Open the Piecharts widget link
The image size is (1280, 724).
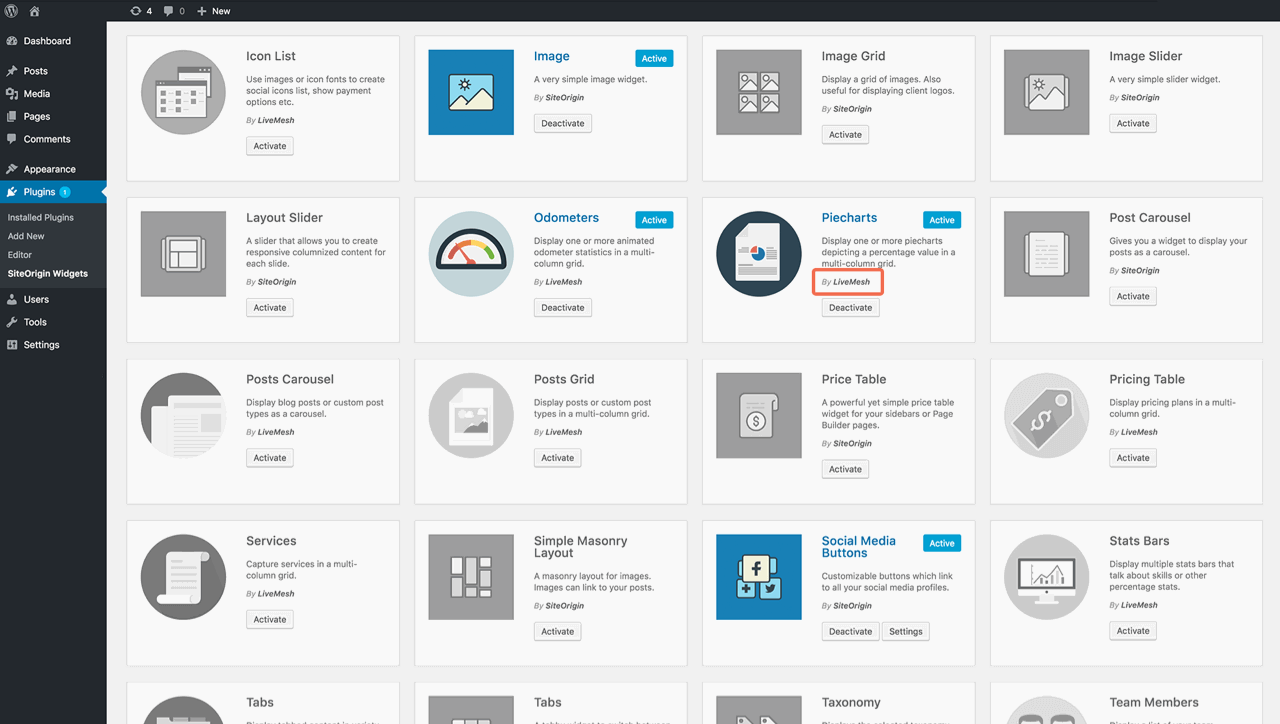849,217
